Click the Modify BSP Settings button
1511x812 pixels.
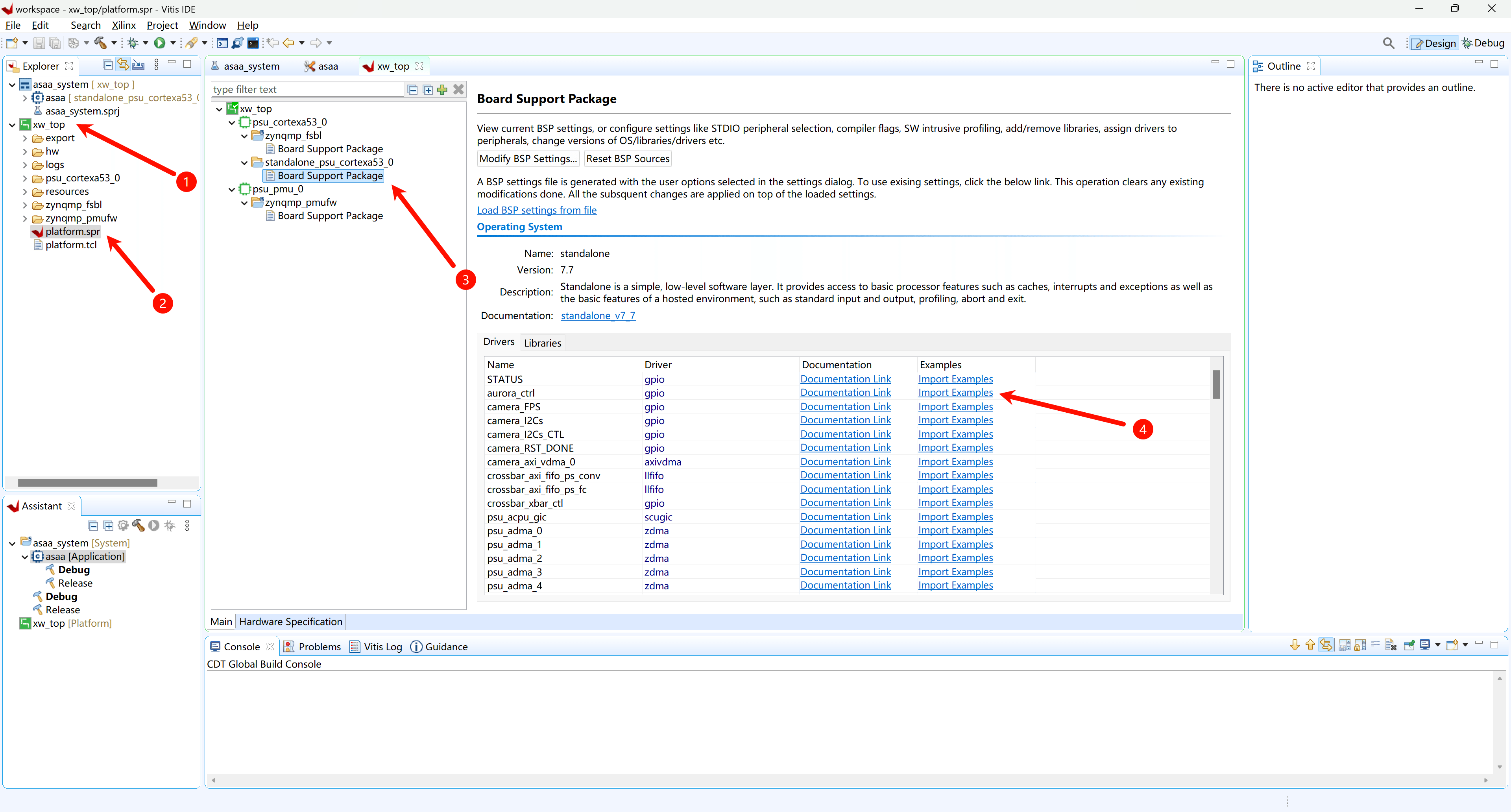(x=527, y=159)
